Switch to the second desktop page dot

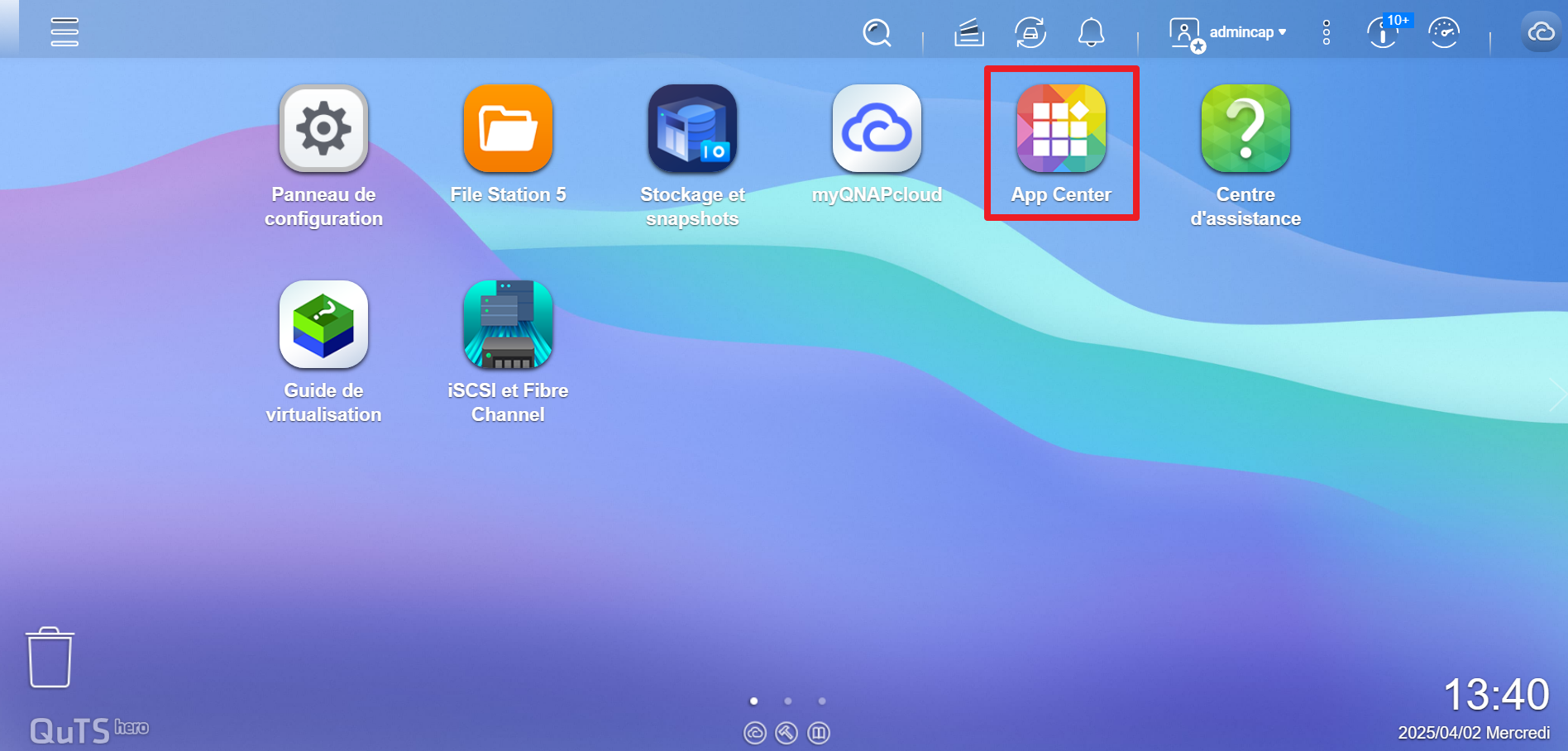788,701
